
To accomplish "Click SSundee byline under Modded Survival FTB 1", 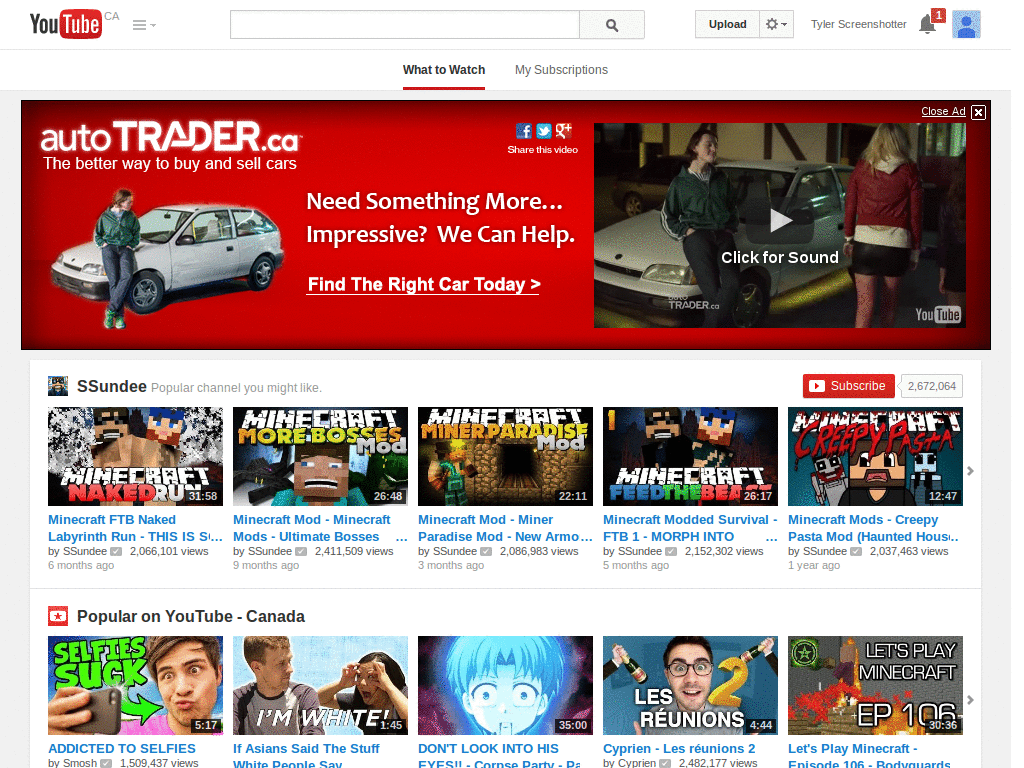I will click(x=639, y=551).
